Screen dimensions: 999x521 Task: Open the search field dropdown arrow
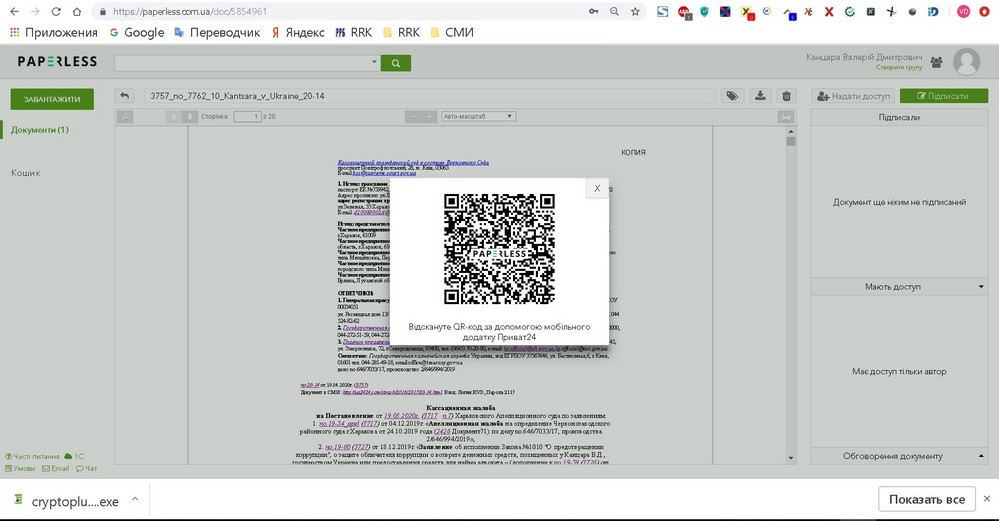click(374, 62)
